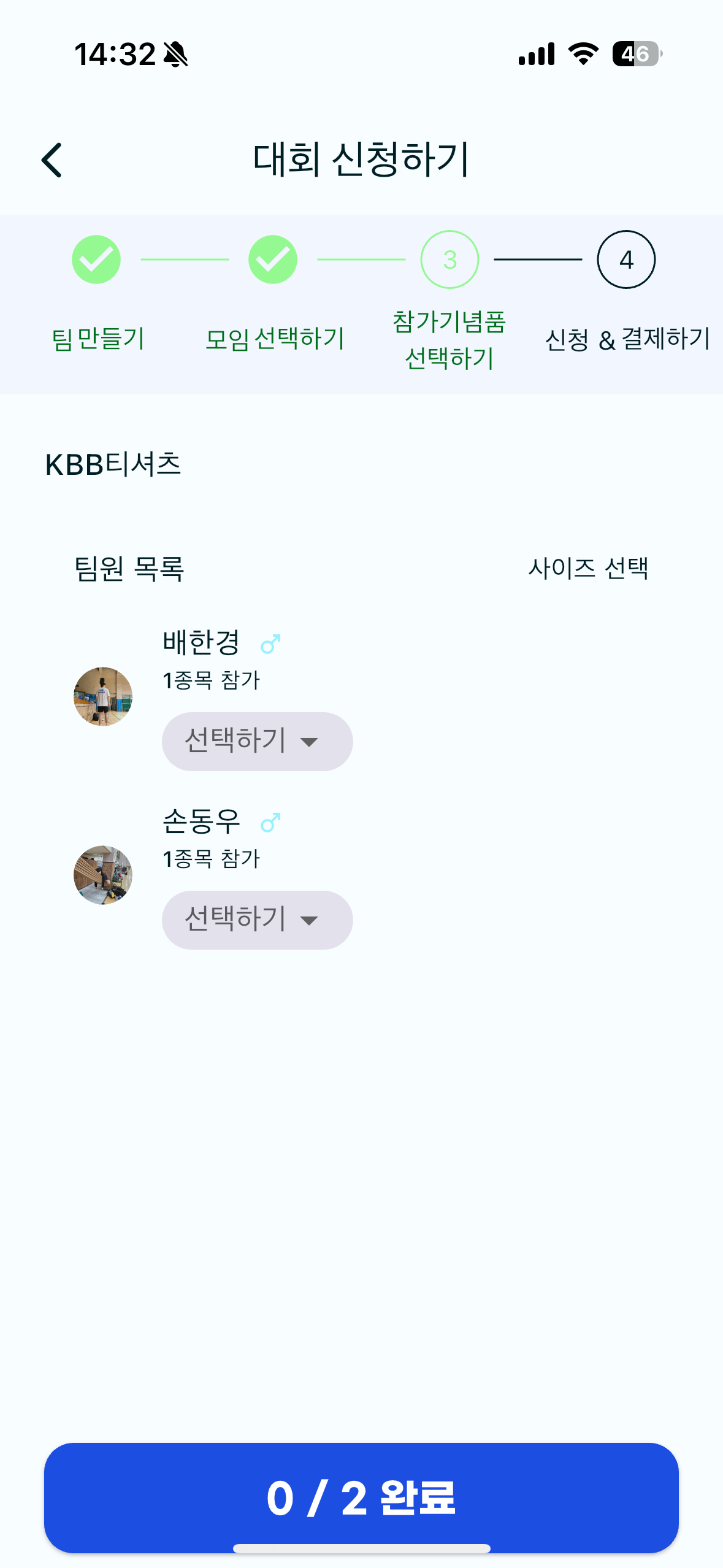The image size is (723, 1568).
Task: Tap the dropdown arrow in 손동우's size selector
Action: (x=309, y=920)
